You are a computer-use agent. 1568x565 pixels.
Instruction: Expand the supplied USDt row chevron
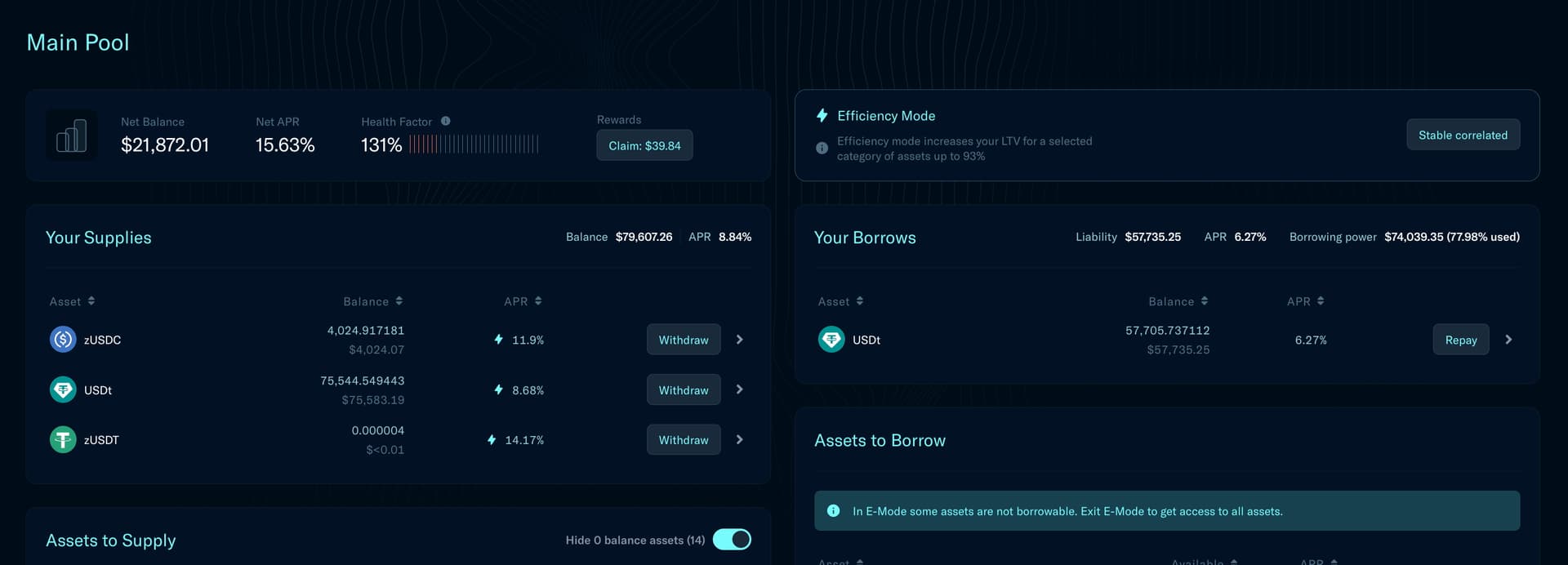(x=740, y=389)
